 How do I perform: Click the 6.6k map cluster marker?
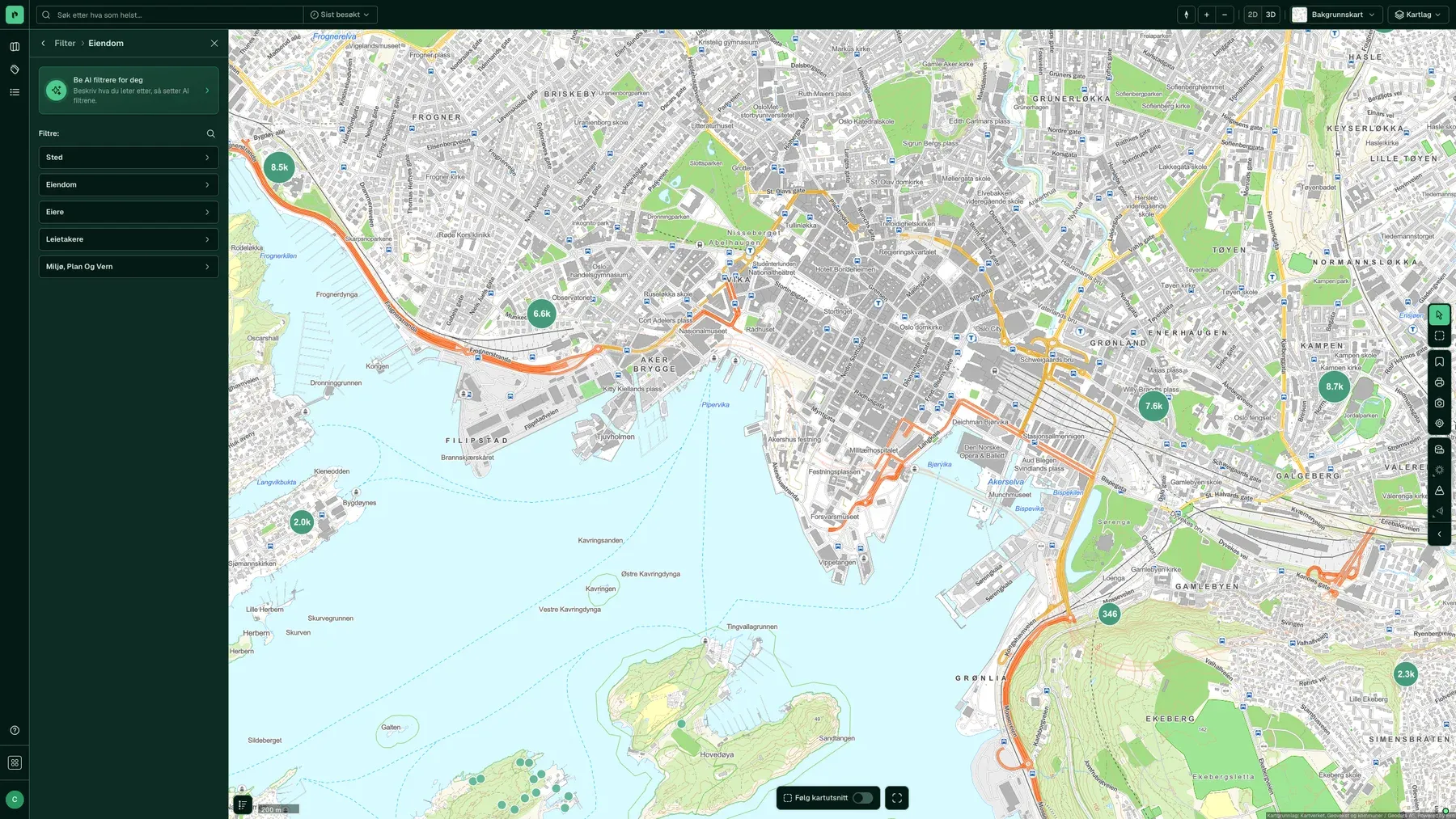pyautogui.click(x=542, y=314)
